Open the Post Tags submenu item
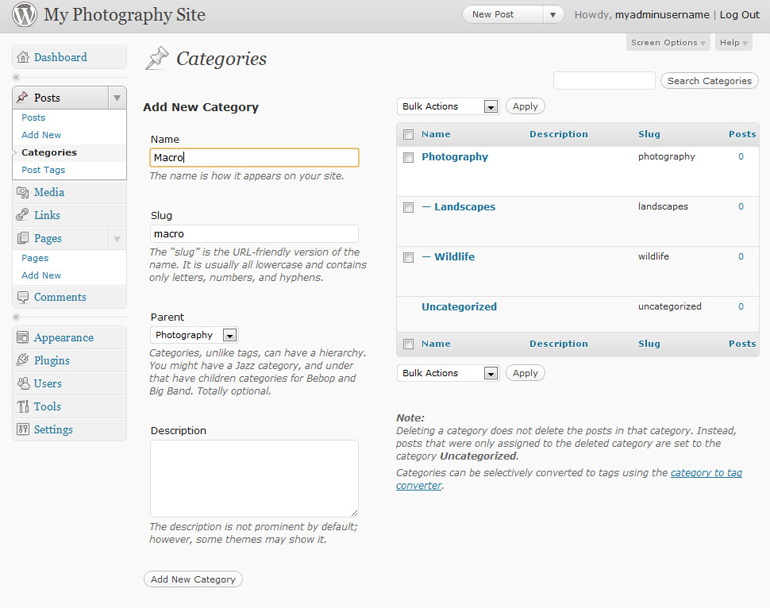 coord(43,170)
